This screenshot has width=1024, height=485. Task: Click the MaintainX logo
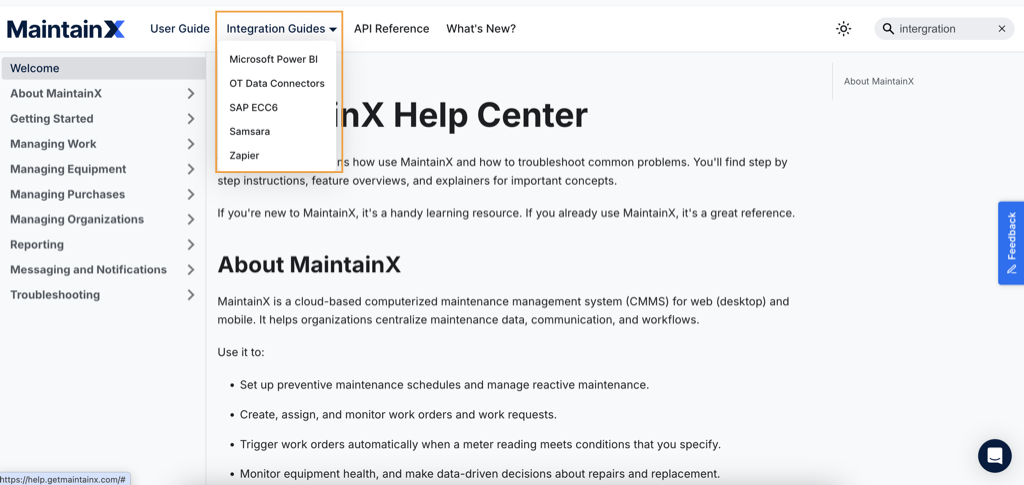pyautogui.click(x=65, y=29)
